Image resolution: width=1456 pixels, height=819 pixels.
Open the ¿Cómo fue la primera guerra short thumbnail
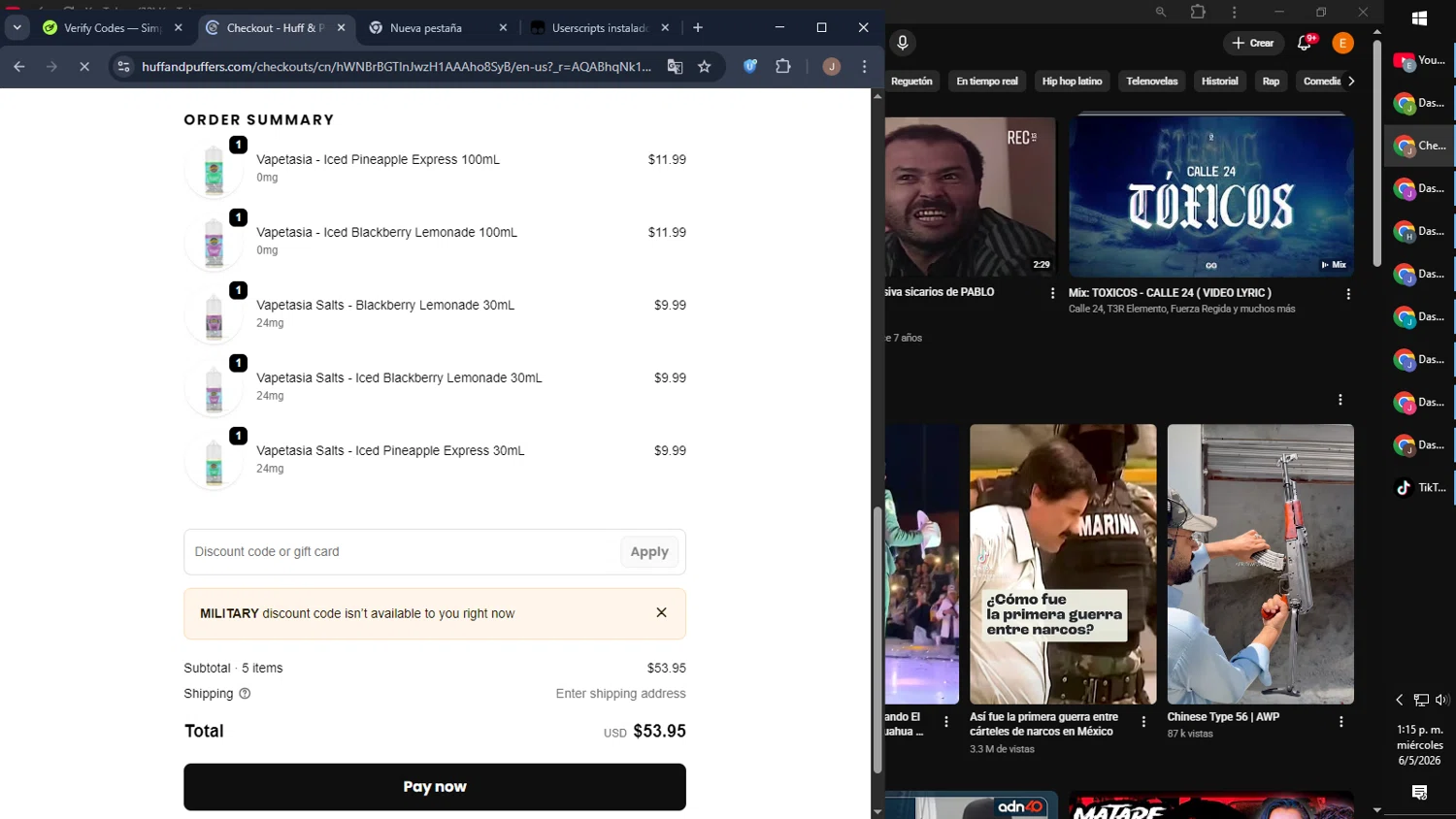[1063, 564]
